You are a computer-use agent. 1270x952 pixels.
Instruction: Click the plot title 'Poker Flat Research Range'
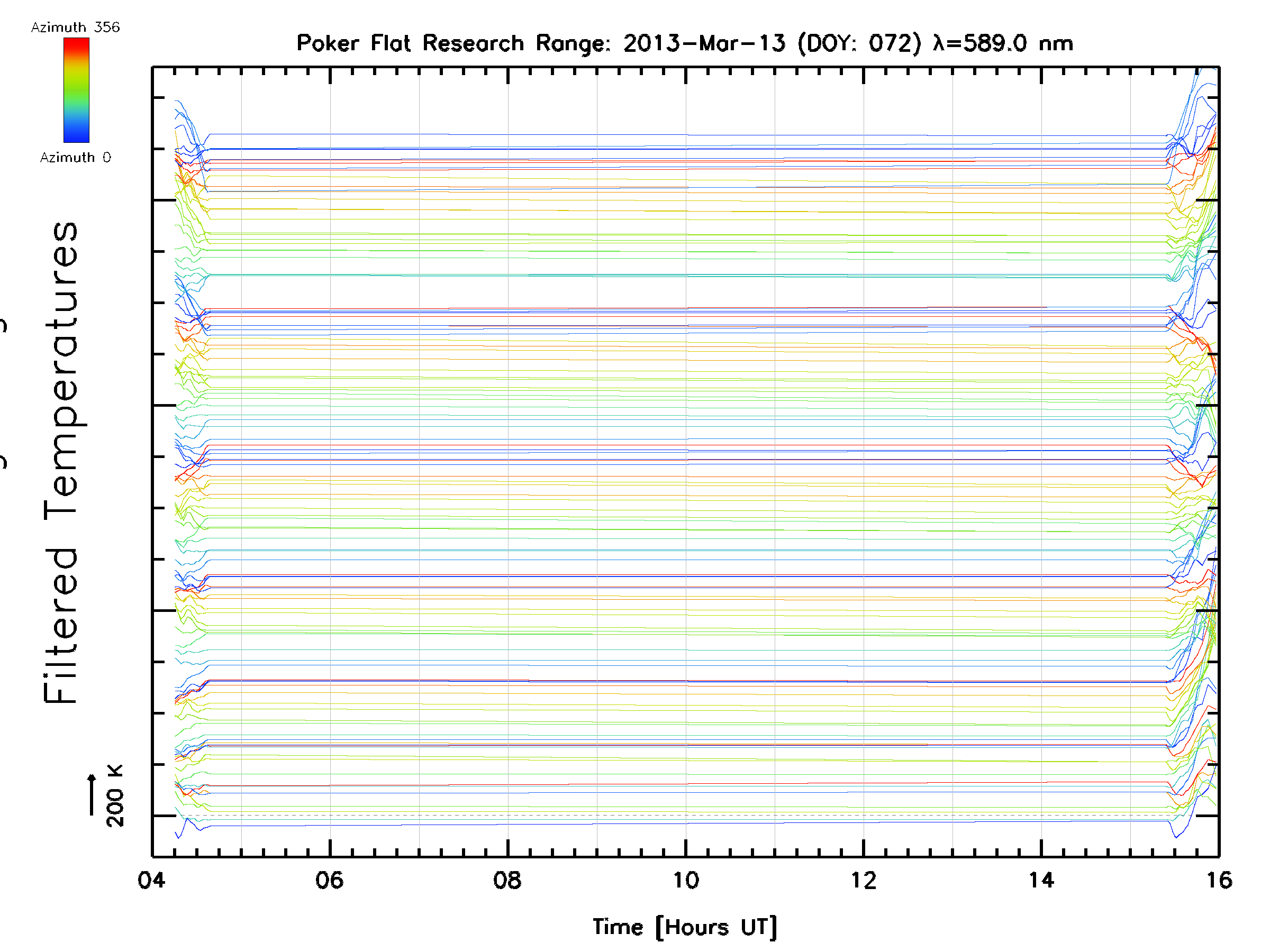click(453, 43)
